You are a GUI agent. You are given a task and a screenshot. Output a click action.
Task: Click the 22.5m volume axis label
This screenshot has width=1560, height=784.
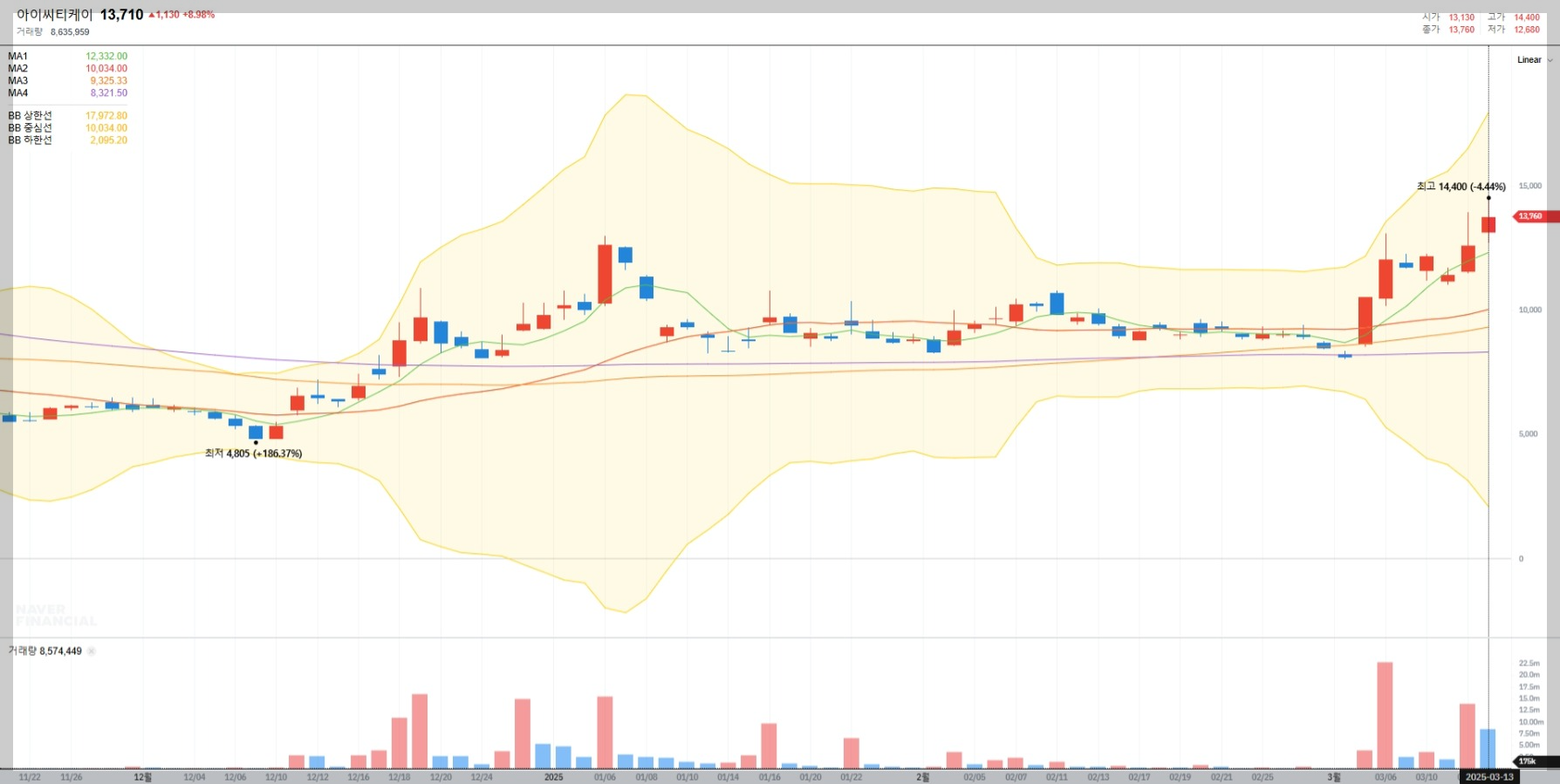tap(1529, 664)
